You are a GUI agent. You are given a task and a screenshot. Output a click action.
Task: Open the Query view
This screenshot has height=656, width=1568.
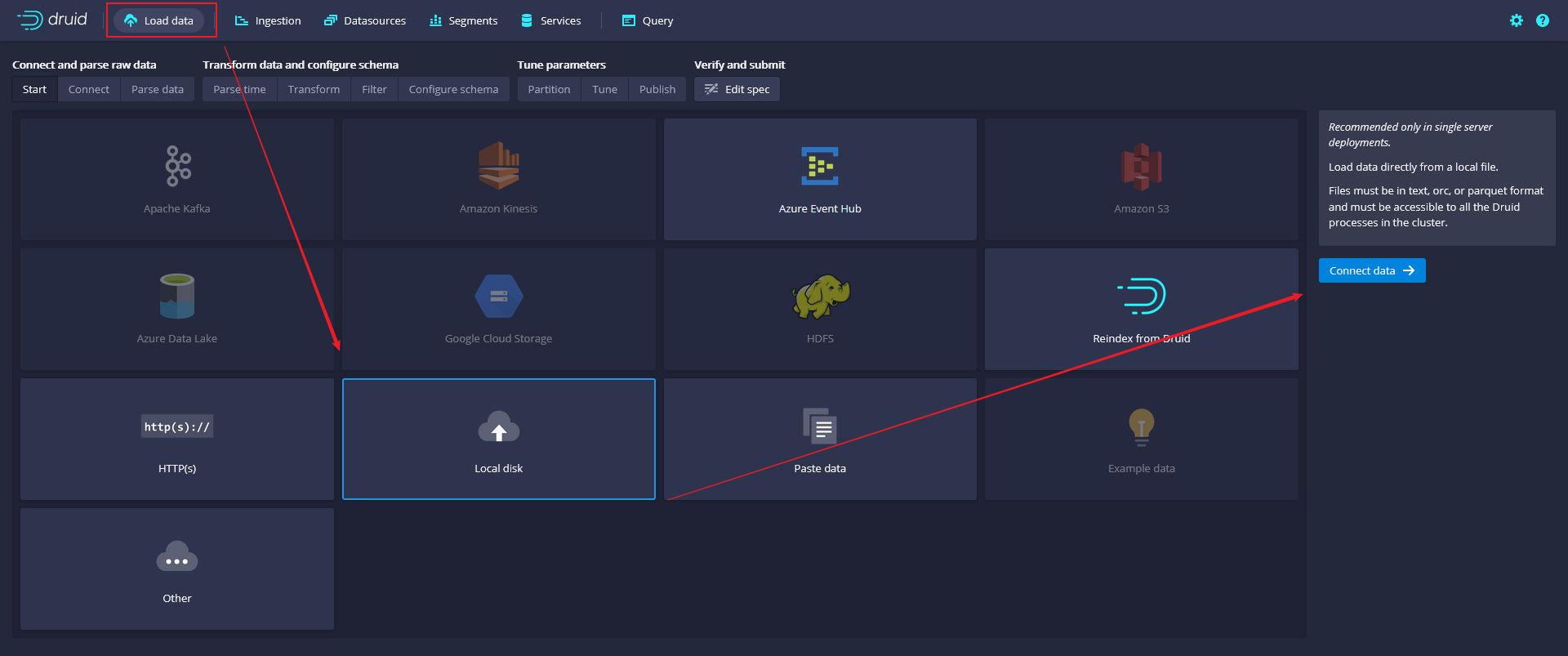(648, 20)
